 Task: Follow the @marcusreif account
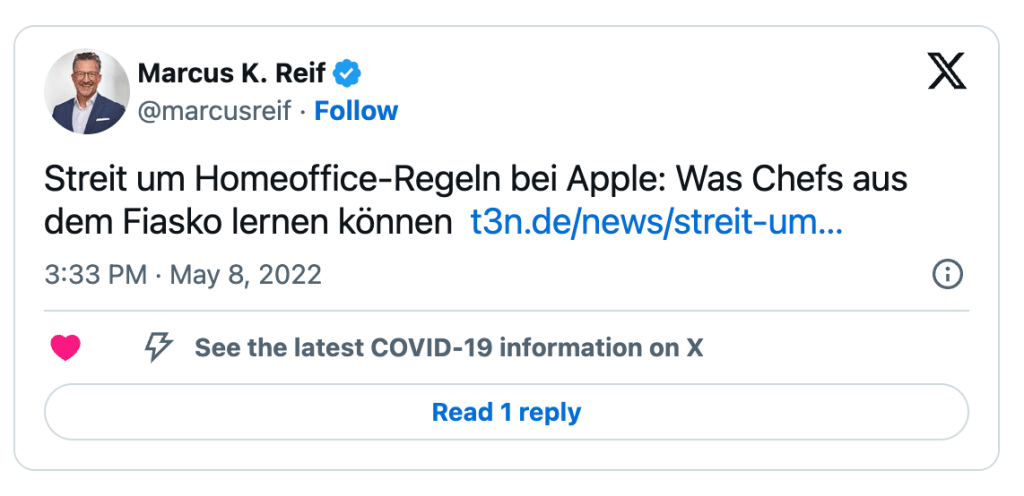coord(356,111)
